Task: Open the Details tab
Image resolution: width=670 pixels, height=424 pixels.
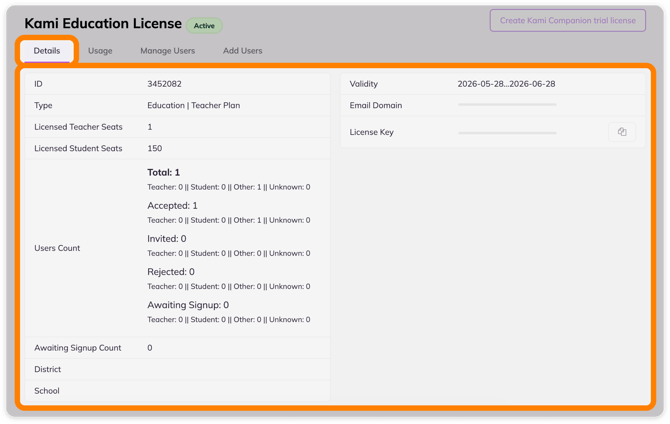Action: [47, 51]
